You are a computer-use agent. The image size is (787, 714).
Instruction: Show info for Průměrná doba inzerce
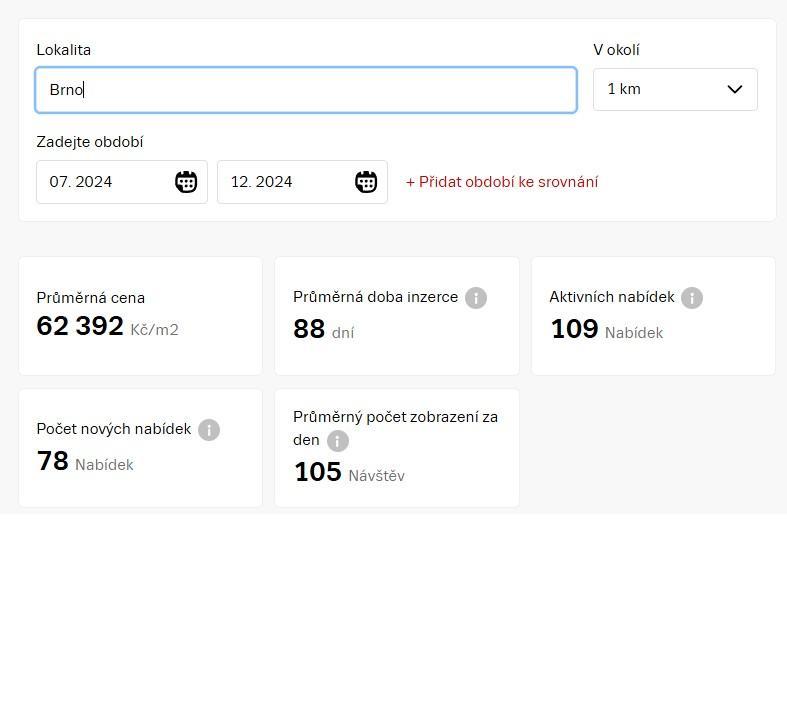476,298
